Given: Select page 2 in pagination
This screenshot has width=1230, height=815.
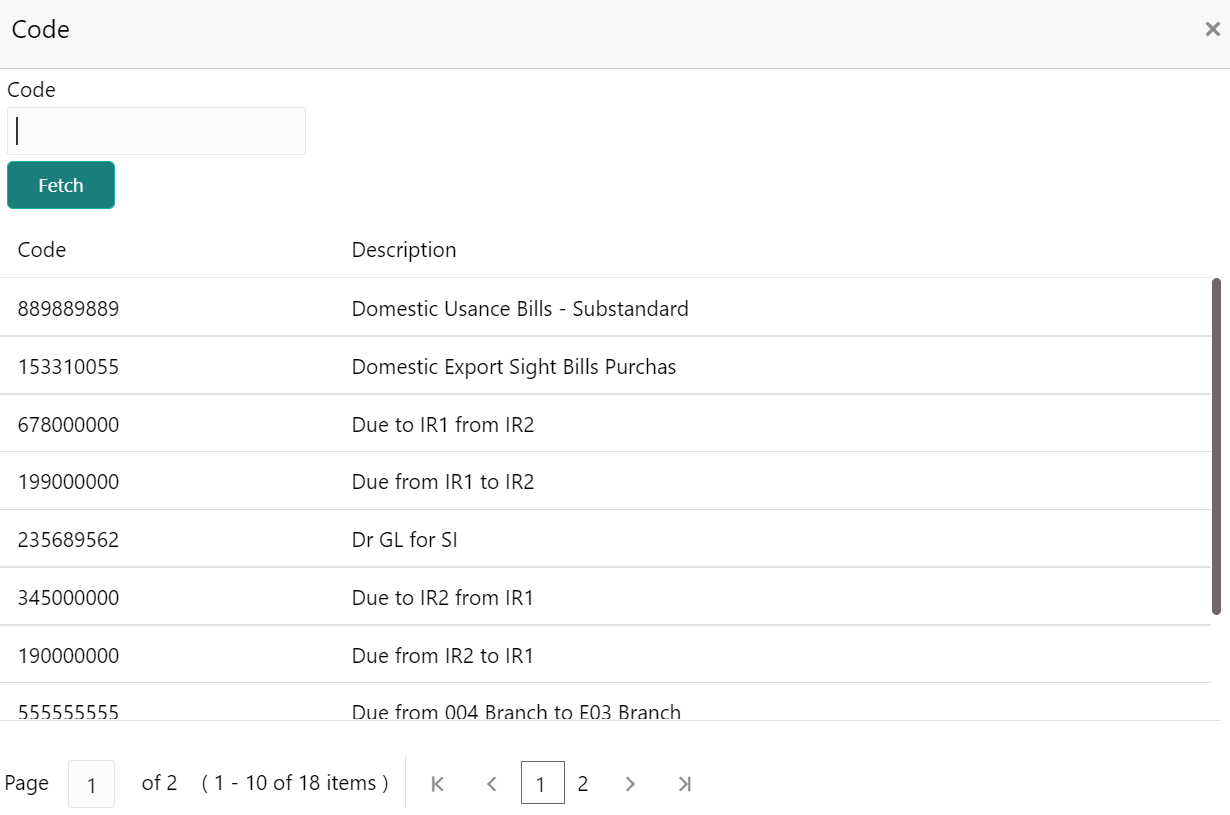Looking at the screenshot, I should [583, 784].
